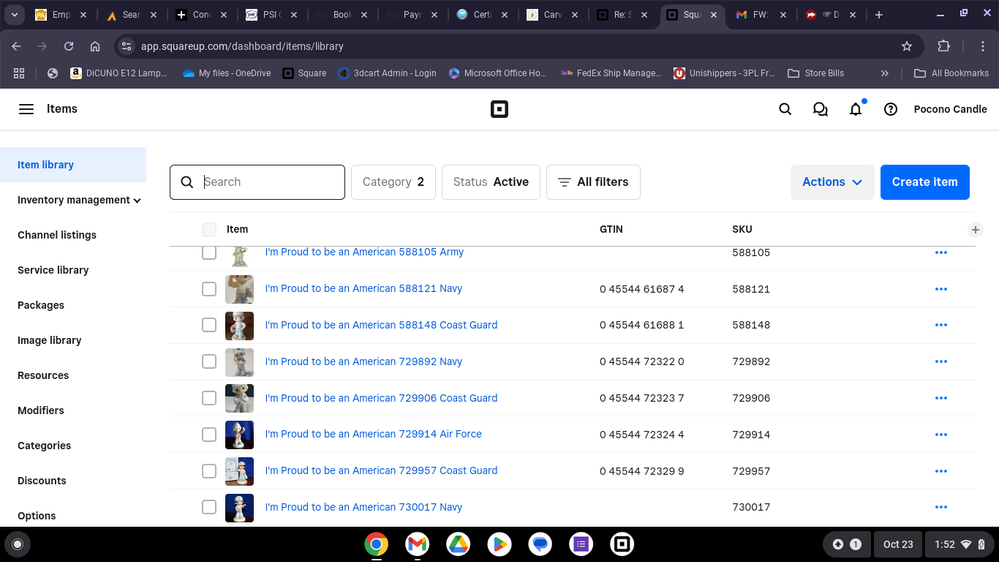Toggle the select-all items checkbox
The image size is (999, 562).
pyautogui.click(x=209, y=230)
